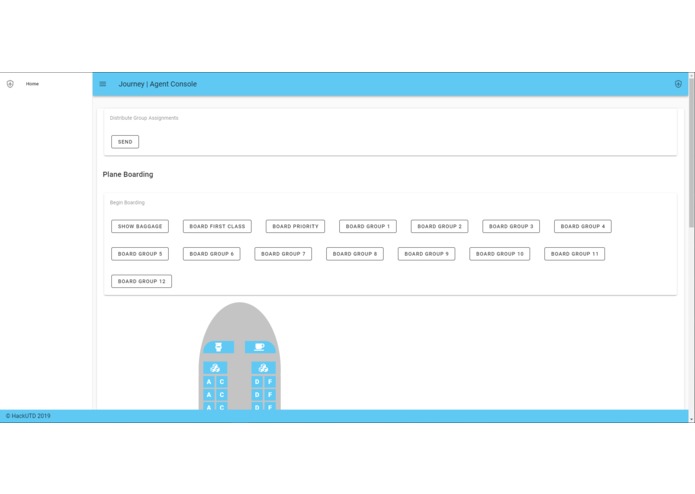Select seat A in the second row
This screenshot has width=695, height=494.
[x=209, y=395]
